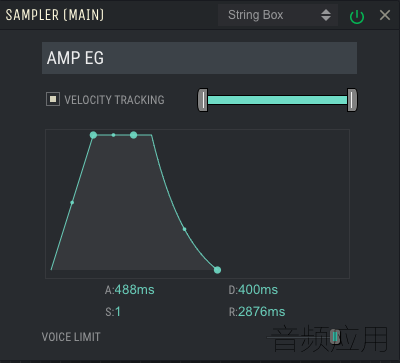Click the sustain value 1
400x363 pixels.
tap(118, 312)
